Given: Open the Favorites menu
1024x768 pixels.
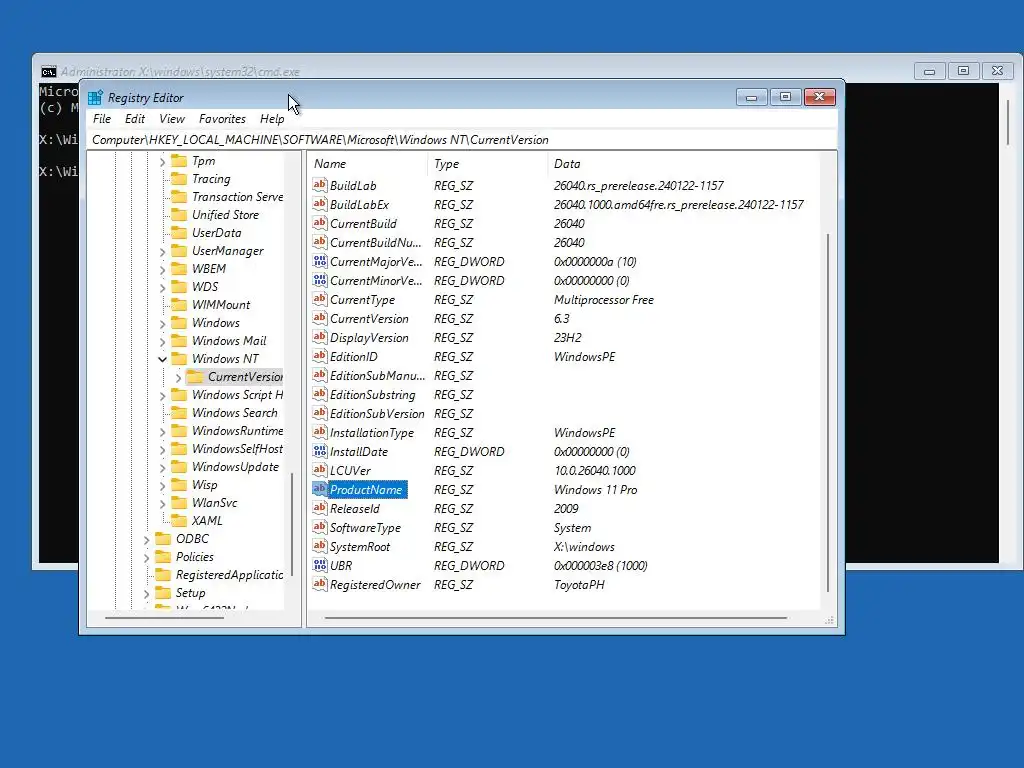Looking at the screenshot, I should [x=222, y=119].
